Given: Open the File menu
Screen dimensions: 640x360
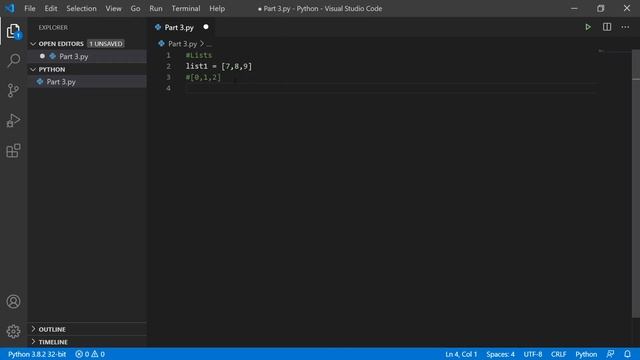Looking at the screenshot, I should [30, 8].
